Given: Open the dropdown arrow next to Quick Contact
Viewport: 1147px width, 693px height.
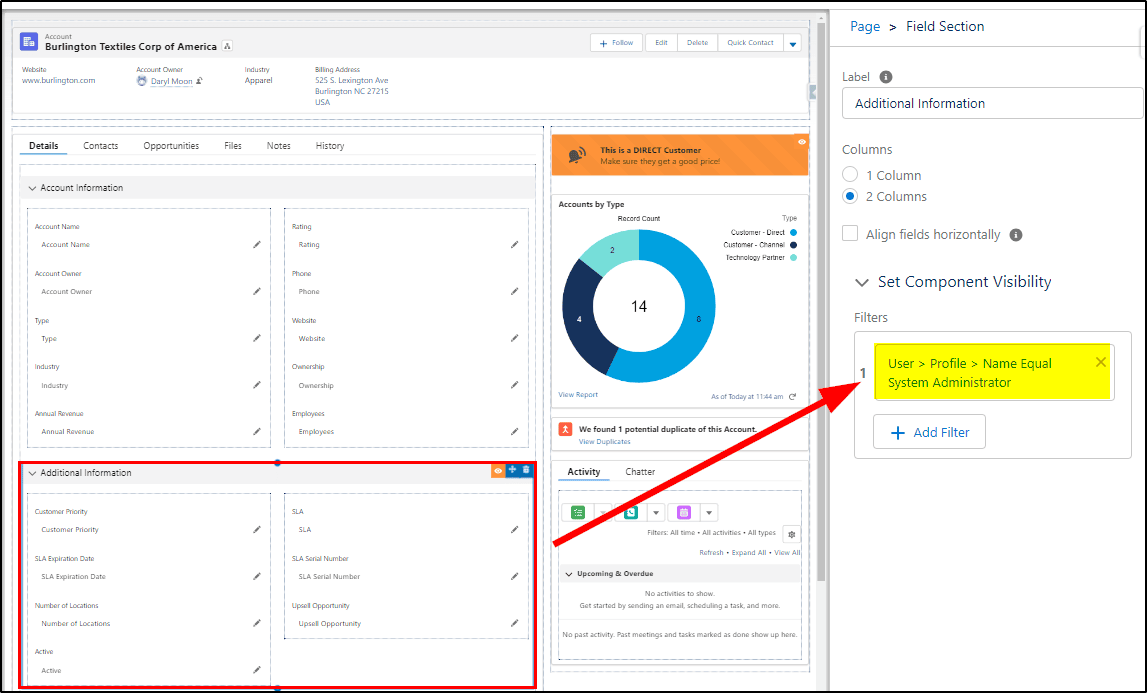Looking at the screenshot, I should (x=792, y=44).
